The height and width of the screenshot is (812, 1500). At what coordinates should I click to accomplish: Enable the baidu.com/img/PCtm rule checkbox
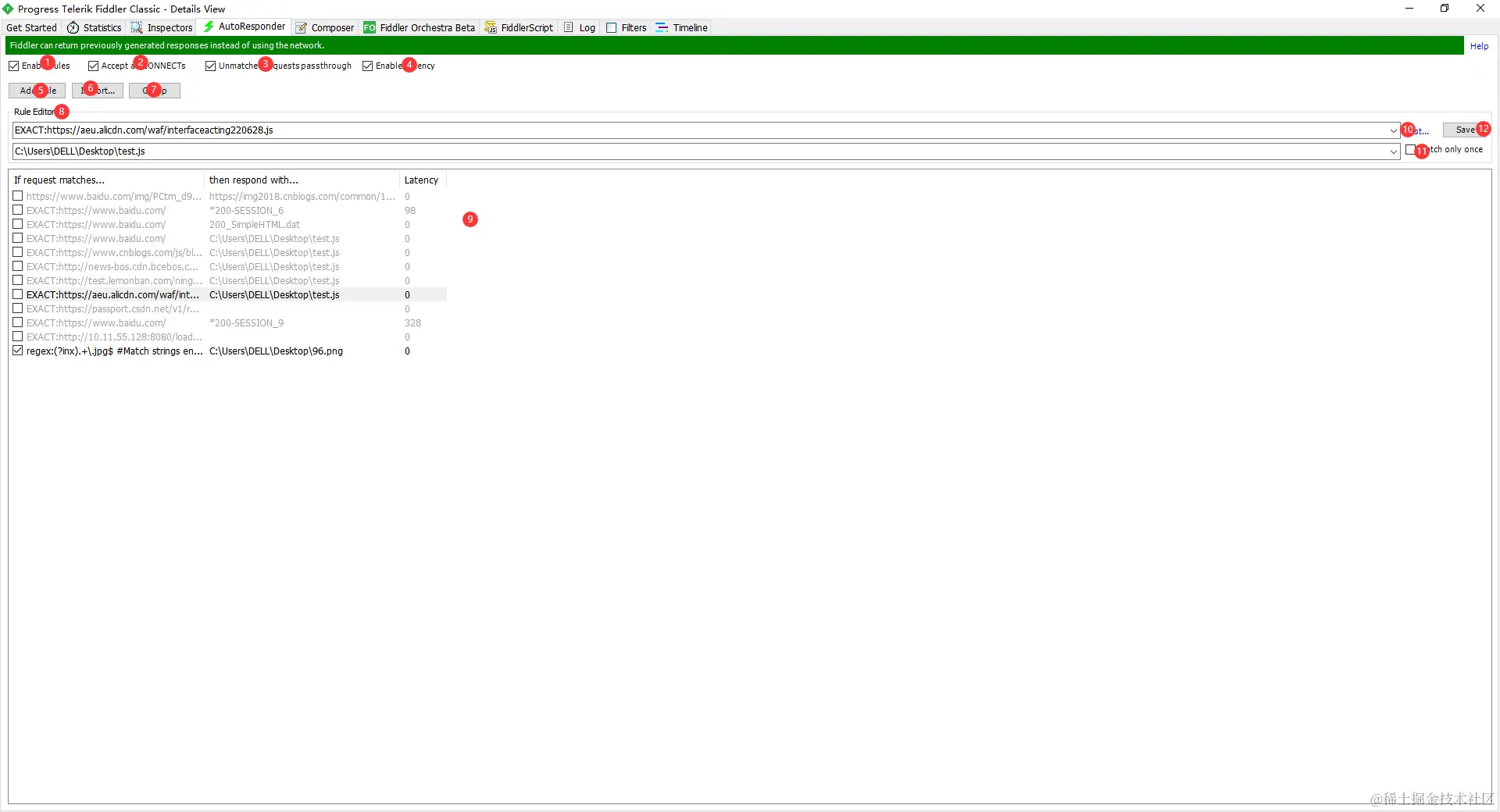pyautogui.click(x=18, y=197)
